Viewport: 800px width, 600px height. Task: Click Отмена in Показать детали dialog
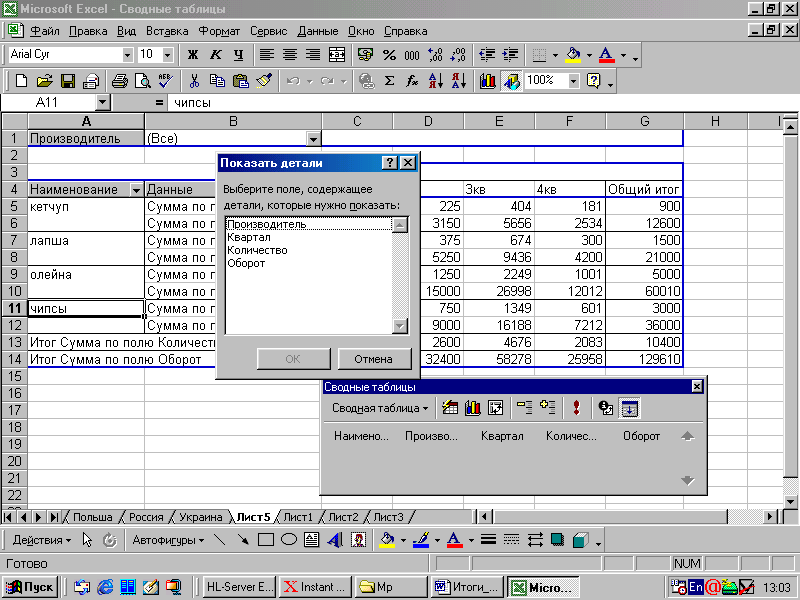coord(374,359)
